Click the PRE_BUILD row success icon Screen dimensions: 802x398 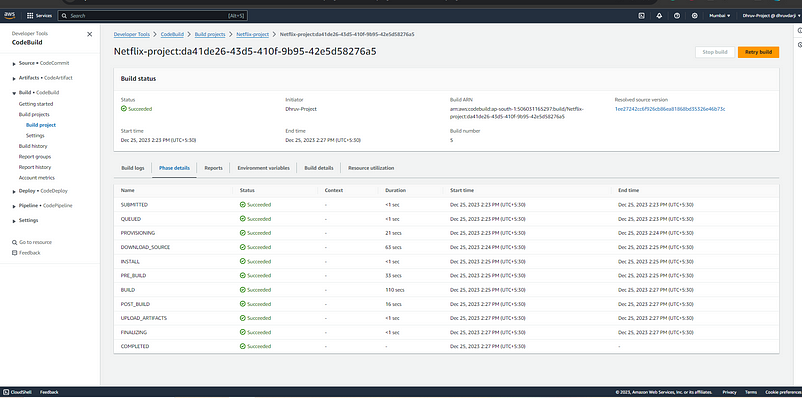click(x=242, y=275)
